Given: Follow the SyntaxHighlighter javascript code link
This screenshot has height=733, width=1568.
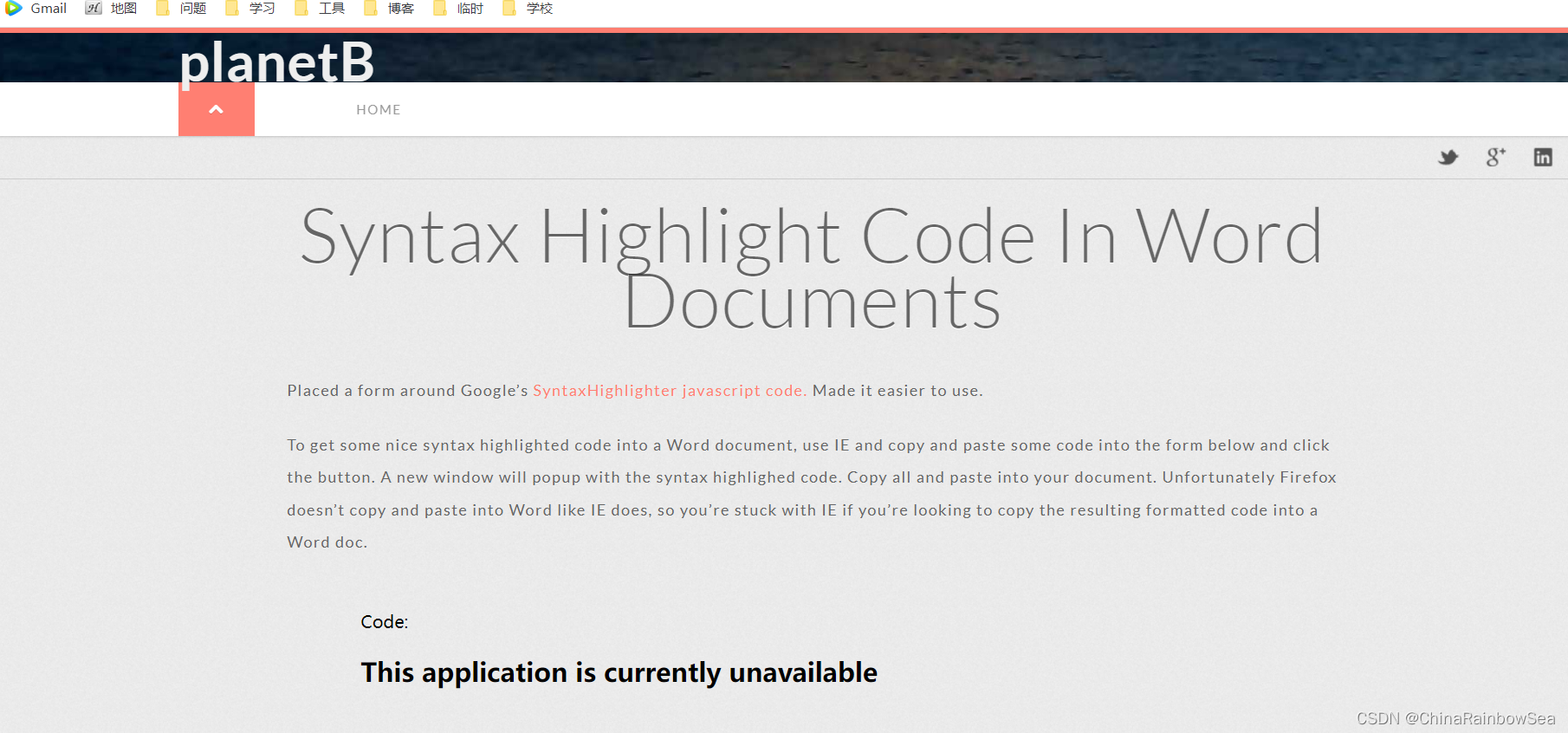Looking at the screenshot, I should (670, 391).
